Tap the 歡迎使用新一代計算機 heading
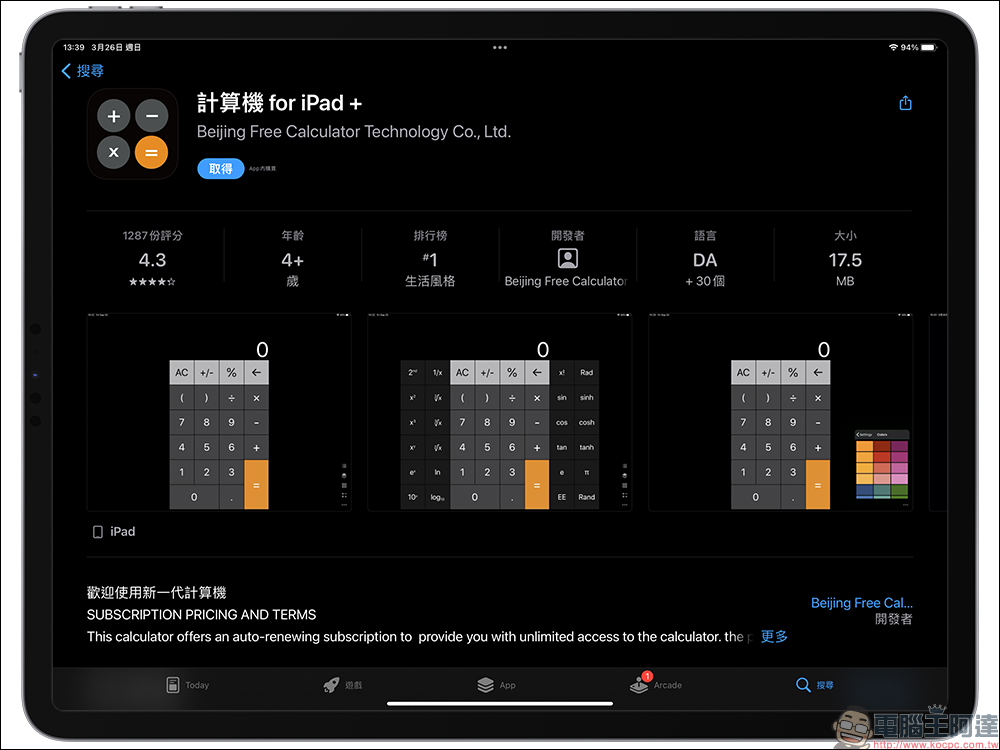Screen dimensions: 1000x750 click(x=157, y=592)
